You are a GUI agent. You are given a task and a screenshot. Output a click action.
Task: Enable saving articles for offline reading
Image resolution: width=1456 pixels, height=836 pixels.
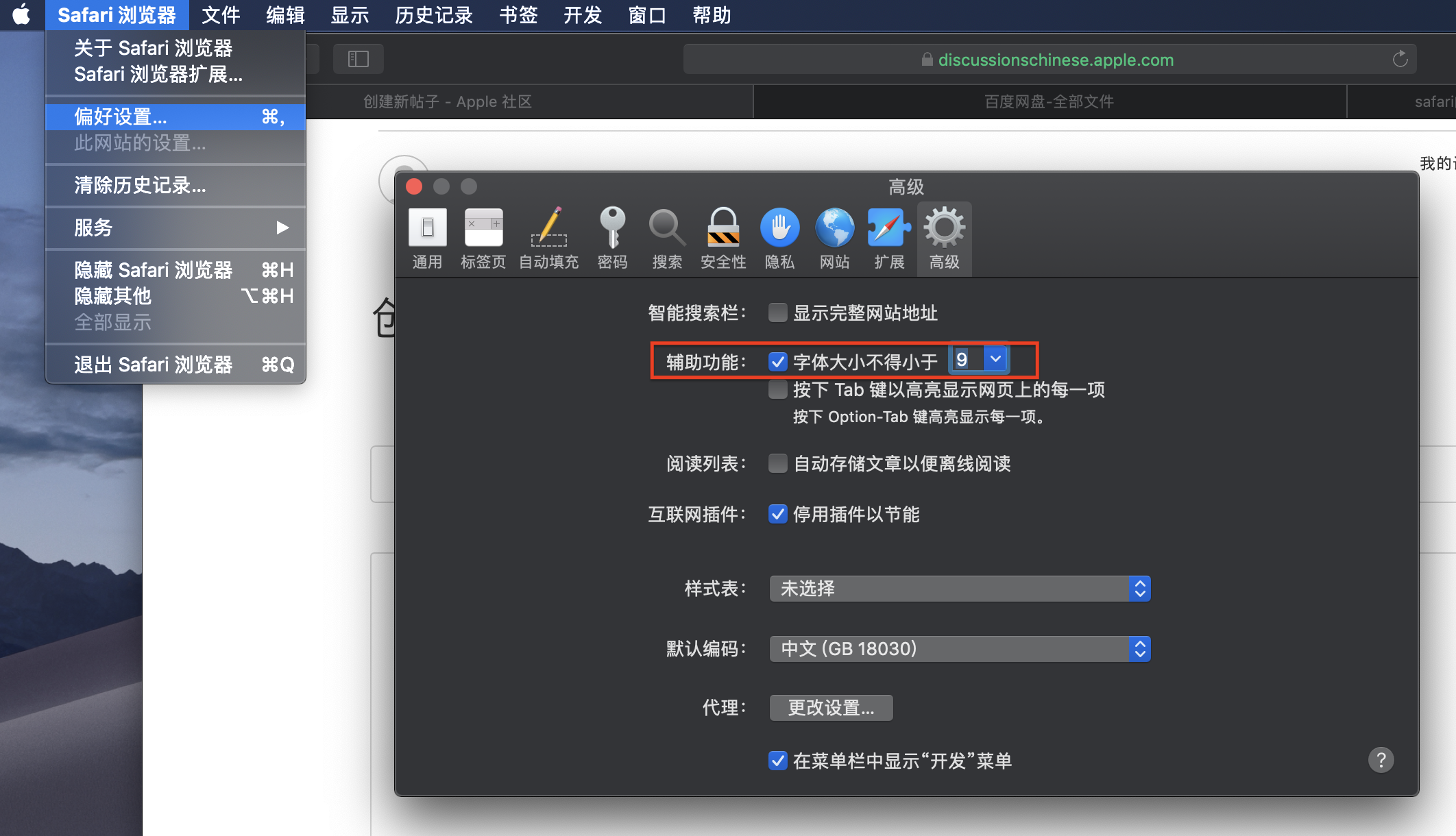(777, 464)
